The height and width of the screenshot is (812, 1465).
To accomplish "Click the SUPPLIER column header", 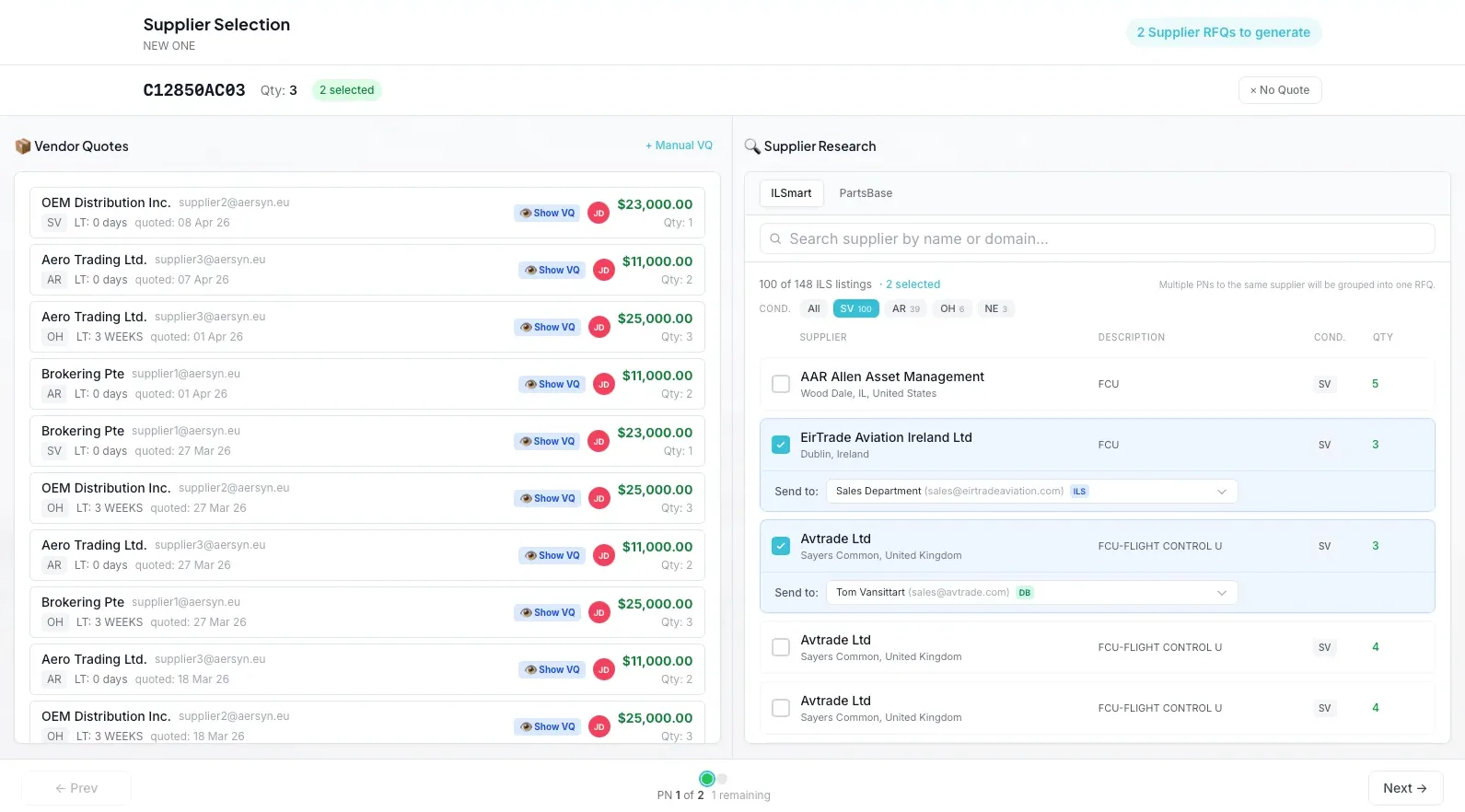I will (x=823, y=338).
